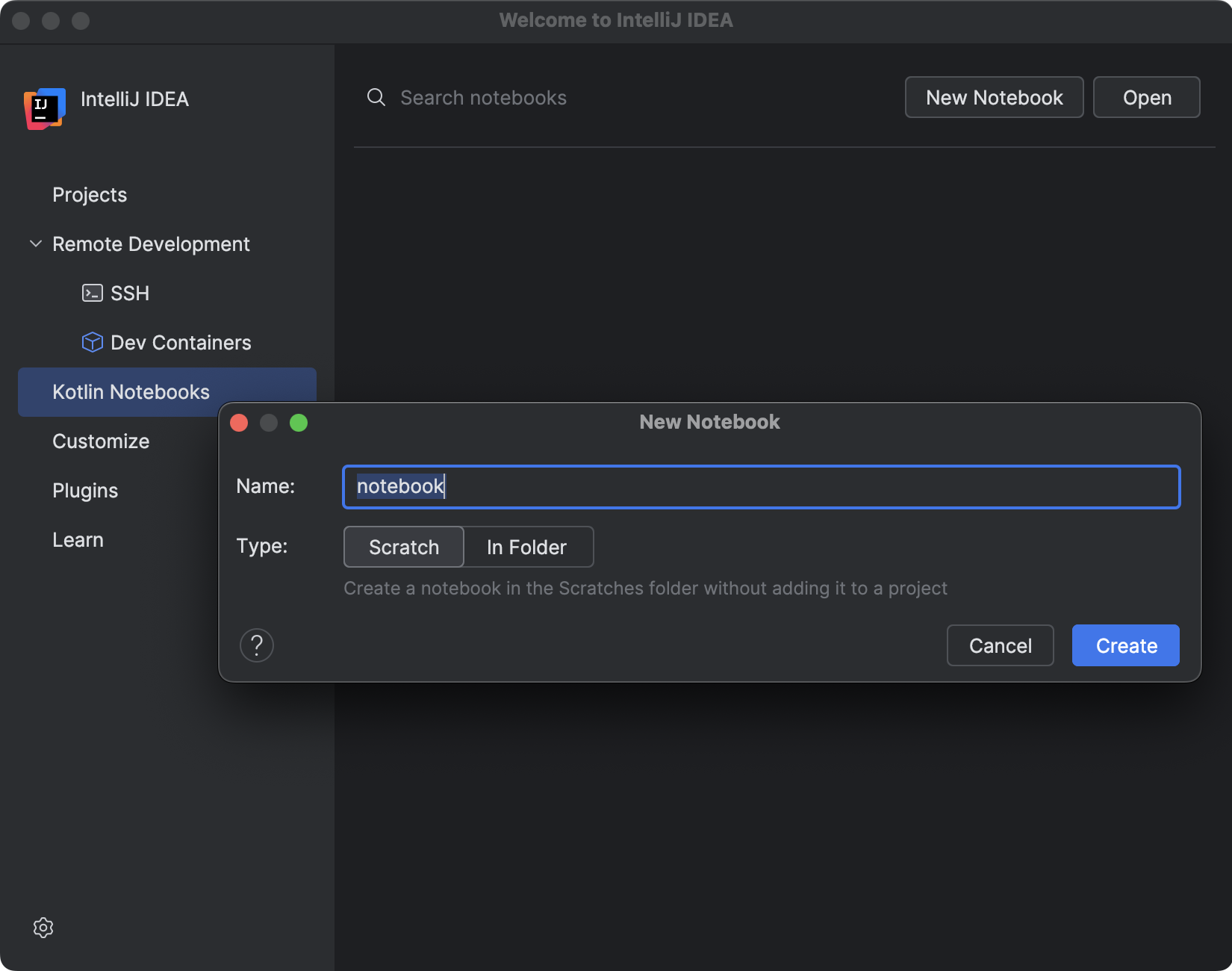Open the Customize section
This screenshot has height=971, width=1232.
tap(100, 441)
